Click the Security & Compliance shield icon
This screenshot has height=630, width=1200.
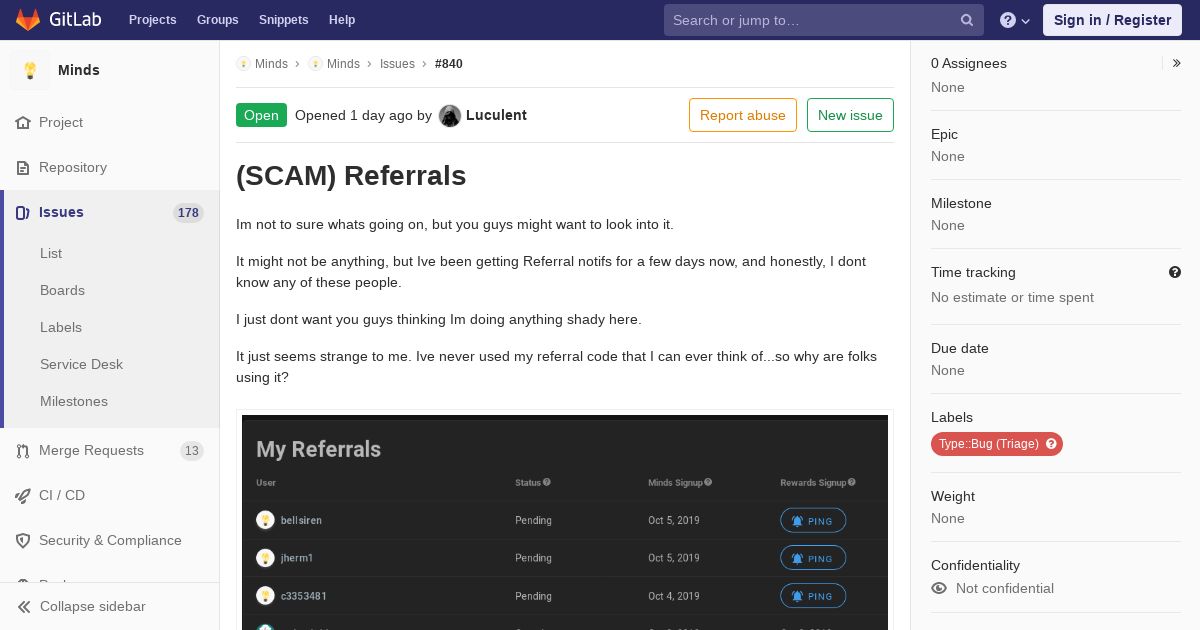23,540
